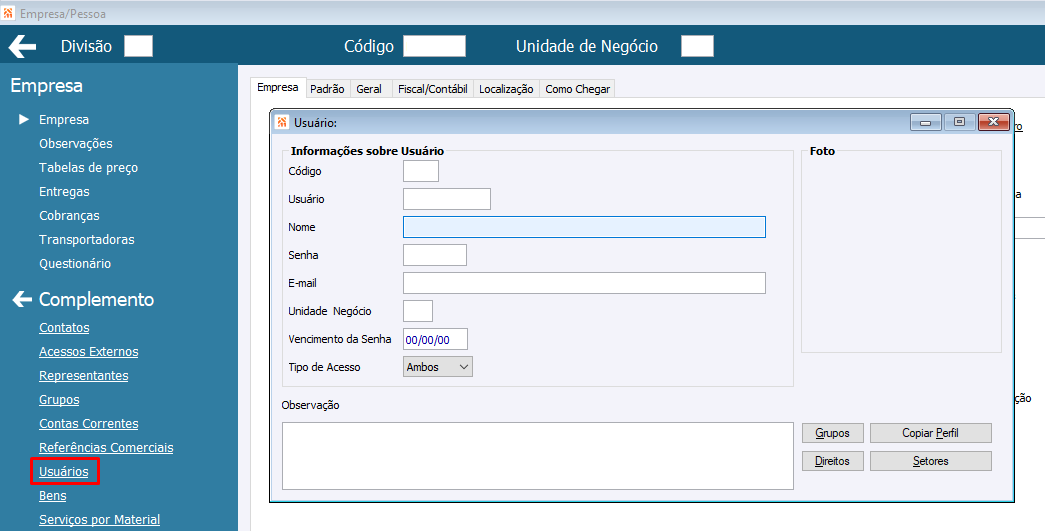Select Tabelas de preço in sidebar
Image resolution: width=1045 pixels, height=531 pixels.
[88, 168]
